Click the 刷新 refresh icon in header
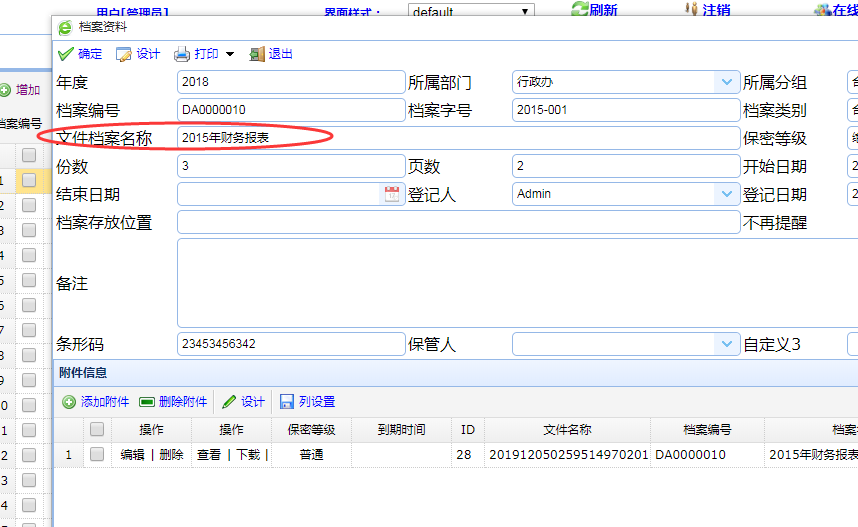858x527 pixels. [x=580, y=9]
